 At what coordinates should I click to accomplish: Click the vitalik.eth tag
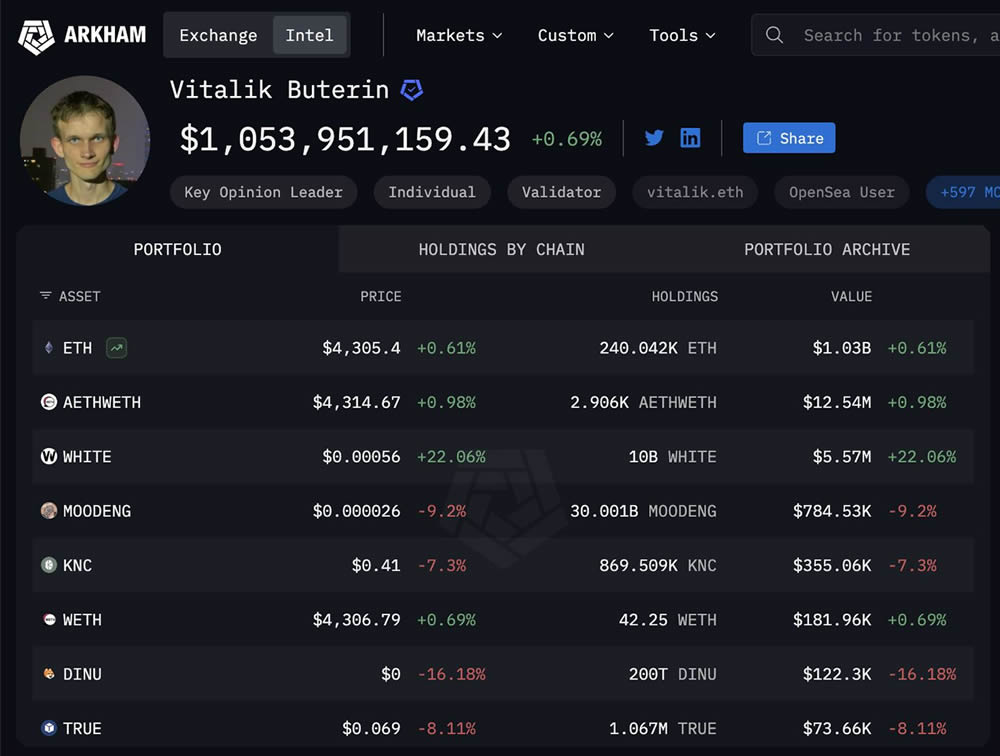(695, 192)
